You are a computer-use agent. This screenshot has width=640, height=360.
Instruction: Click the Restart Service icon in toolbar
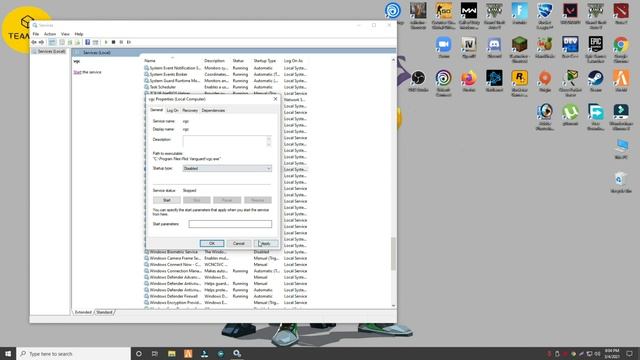pos(129,42)
